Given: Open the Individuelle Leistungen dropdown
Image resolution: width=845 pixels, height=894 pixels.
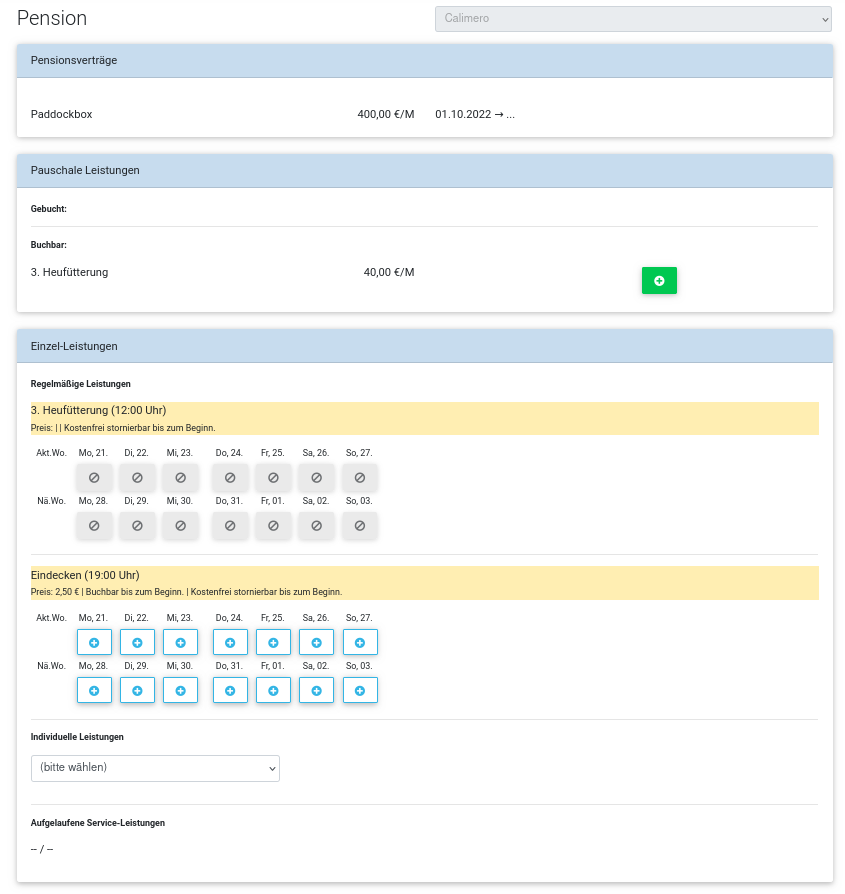Looking at the screenshot, I should point(155,768).
